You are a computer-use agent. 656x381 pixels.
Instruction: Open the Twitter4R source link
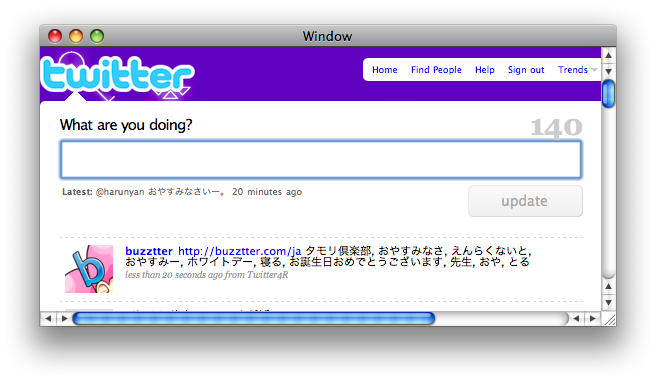(267, 275)
